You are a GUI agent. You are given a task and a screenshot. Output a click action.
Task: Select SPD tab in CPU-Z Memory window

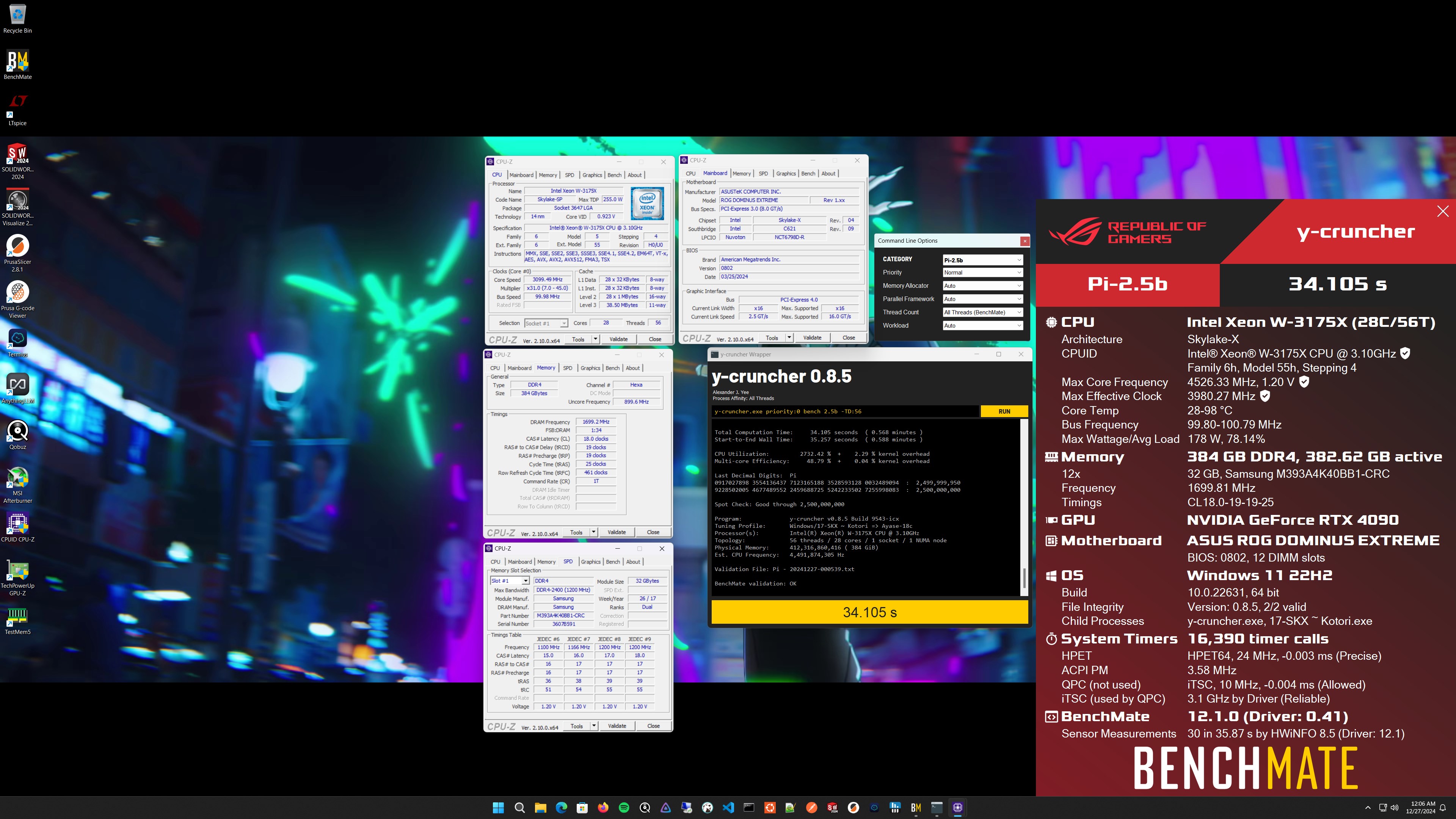pos(568,368)
